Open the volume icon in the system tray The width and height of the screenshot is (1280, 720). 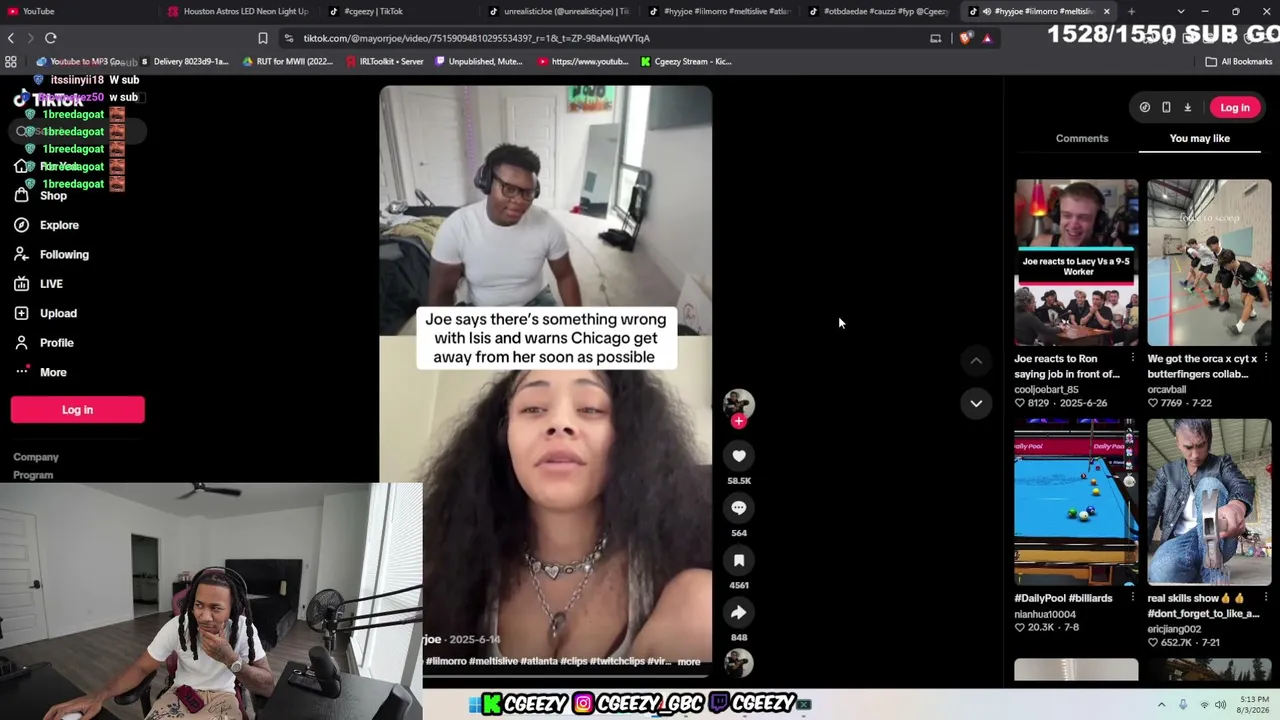pos(1220,705)
